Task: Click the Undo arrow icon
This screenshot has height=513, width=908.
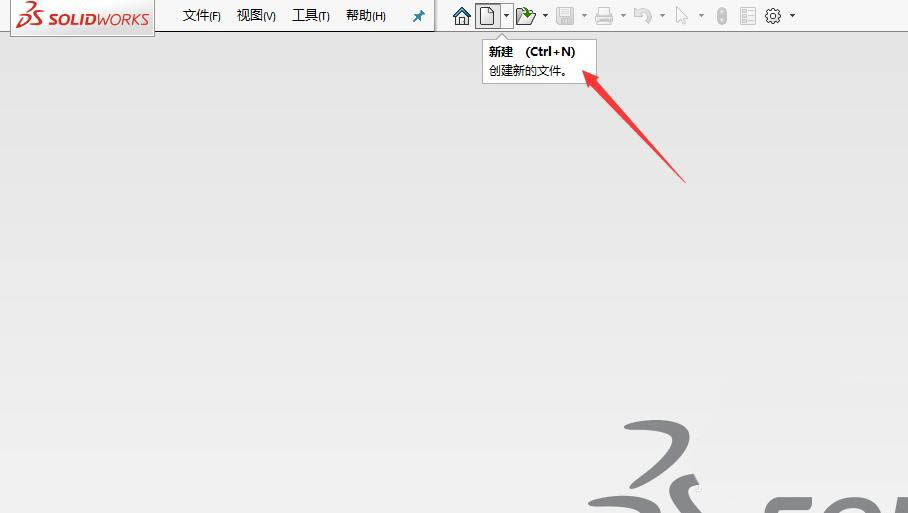Action: coord(643,16)
